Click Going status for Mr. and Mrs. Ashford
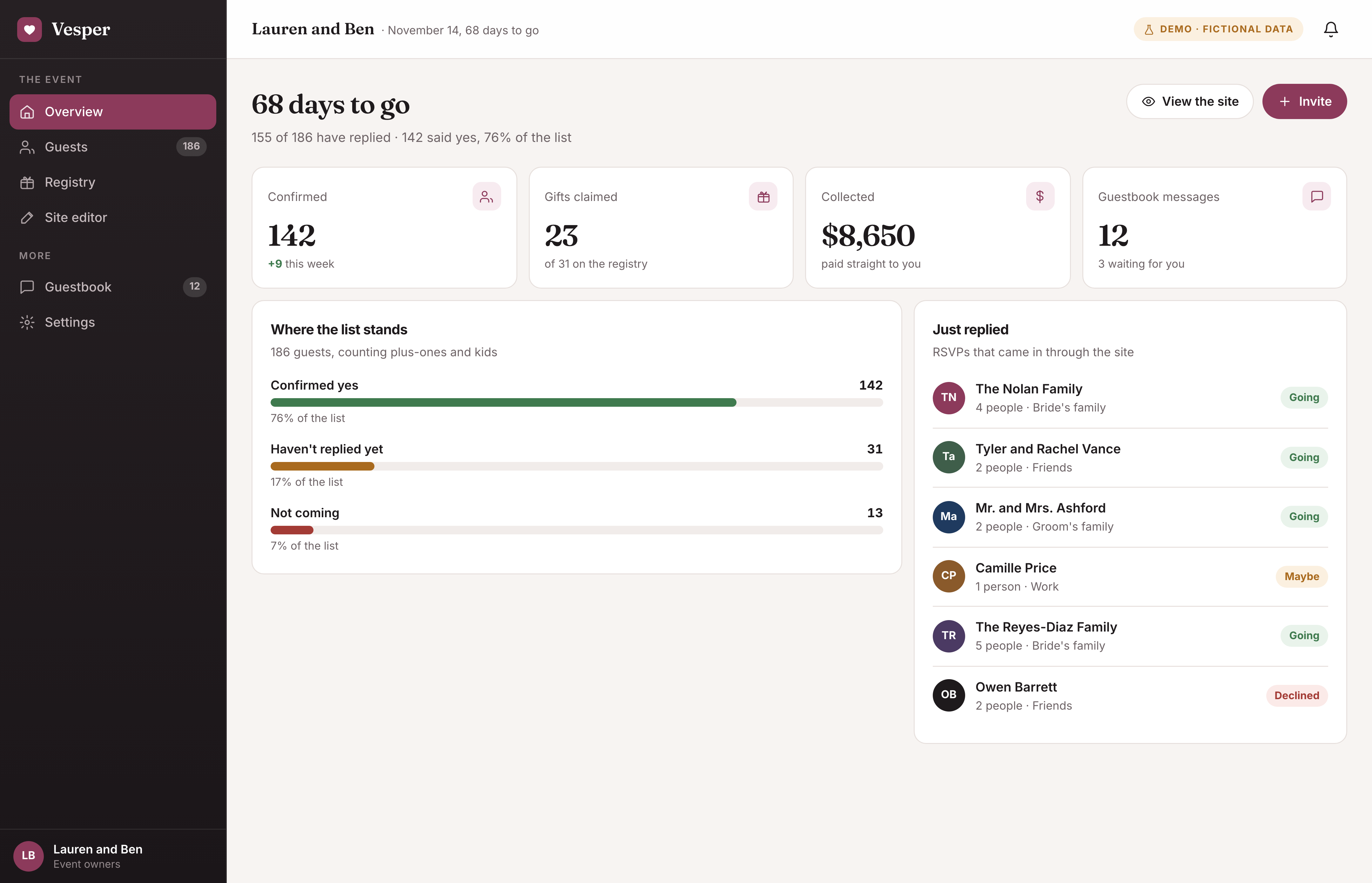Image resolution: width=1372 pixels, height=883 pixels. point(1304,517)
